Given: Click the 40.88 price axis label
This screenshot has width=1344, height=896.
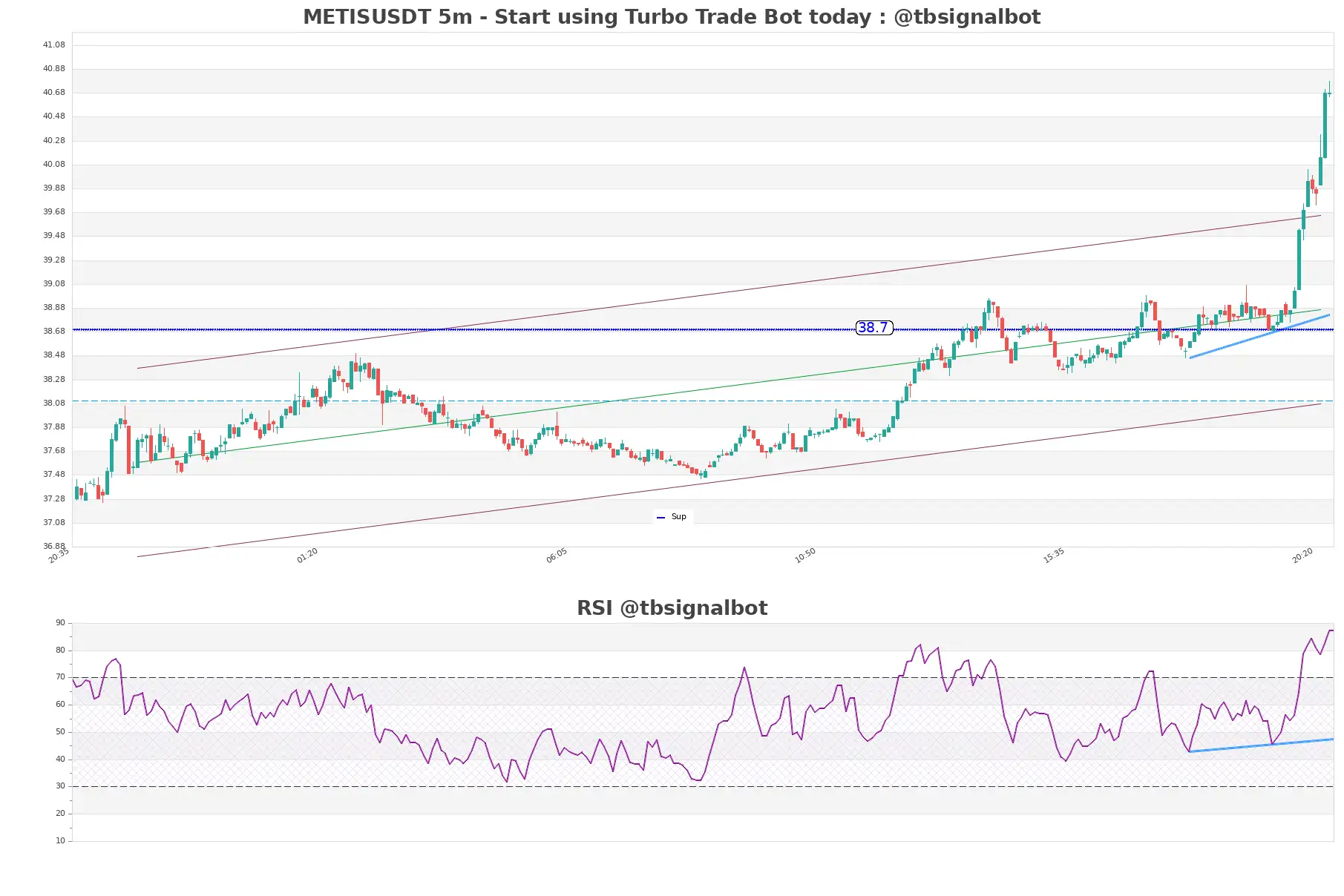Looking at the screenshot, I should coord(53,69).
